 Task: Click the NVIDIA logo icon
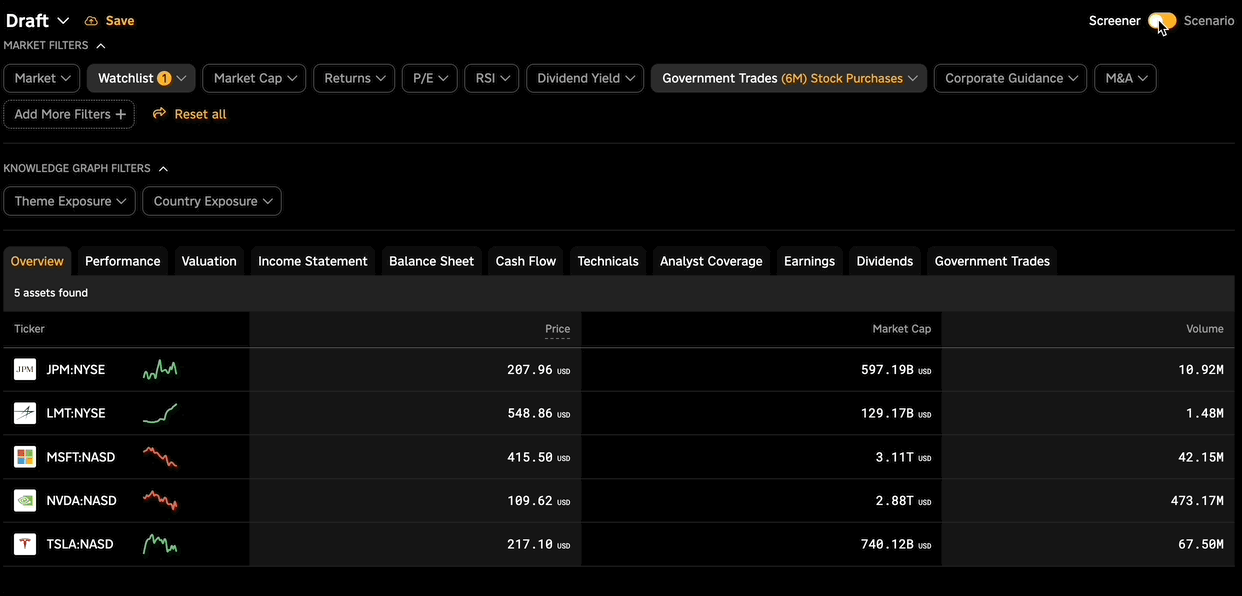(x=25, y=500)
